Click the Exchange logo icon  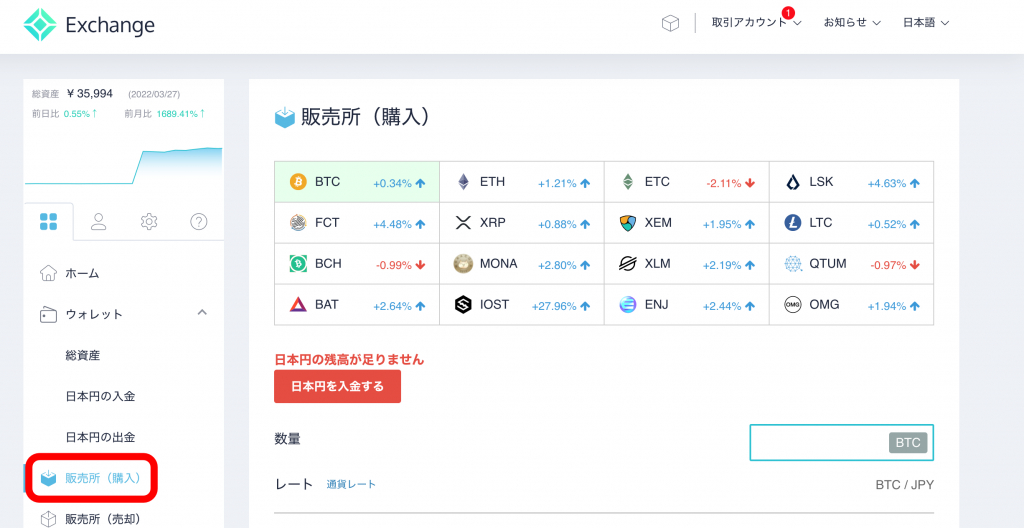pos(41,25)
